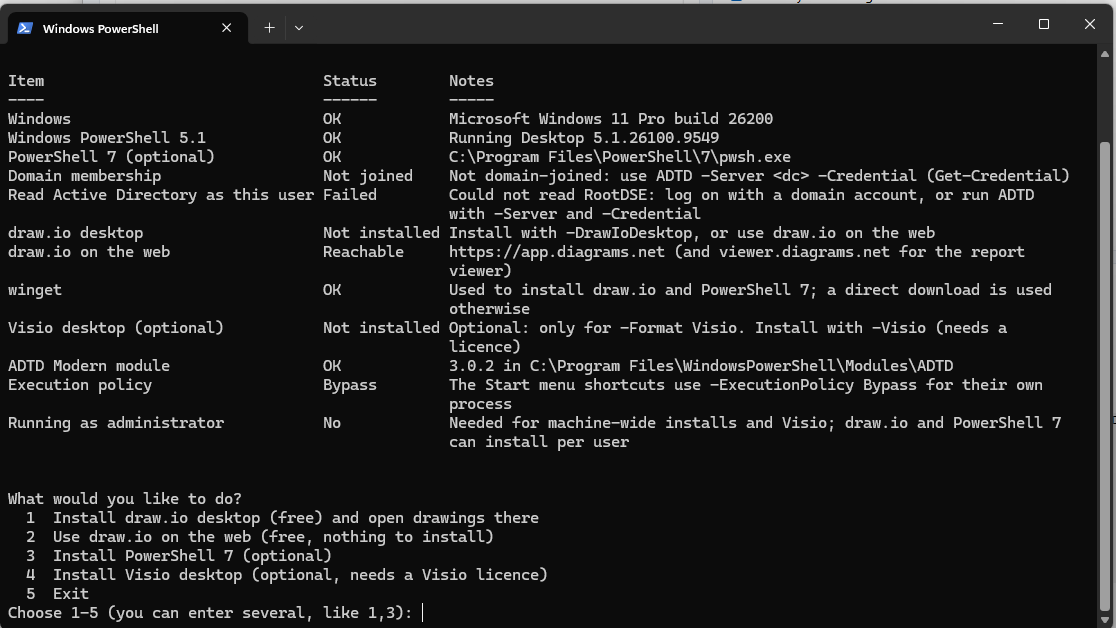This screenshot has height=628, width=1116.
Task: Click the 'Not joined' status
Action: [x=367, y=176]
